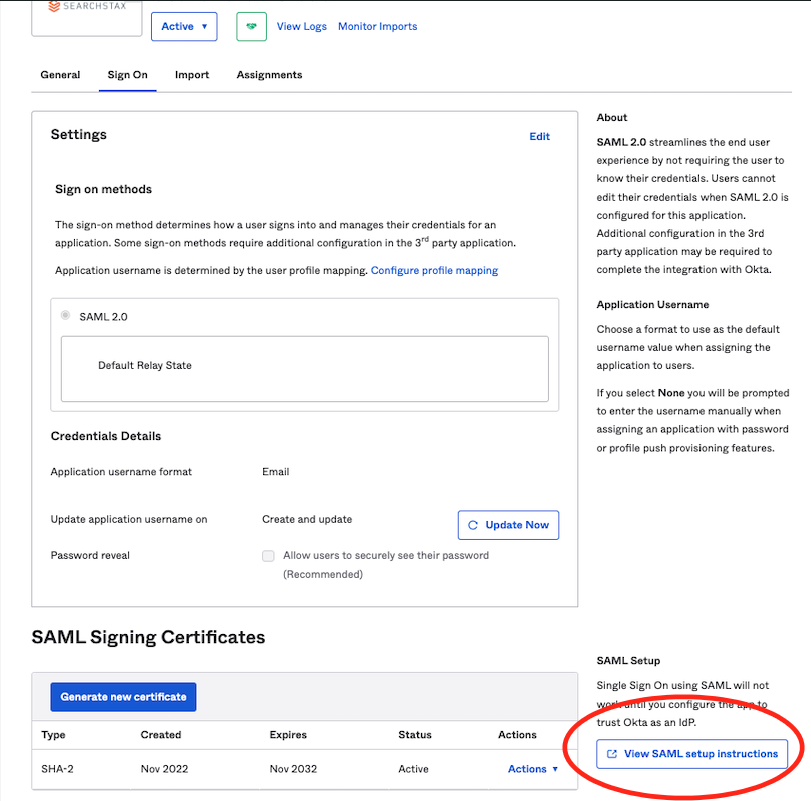Click the 'Application Username' sidebar heading
The height and width of the screenshot is (801, 811).
[653, 305]
